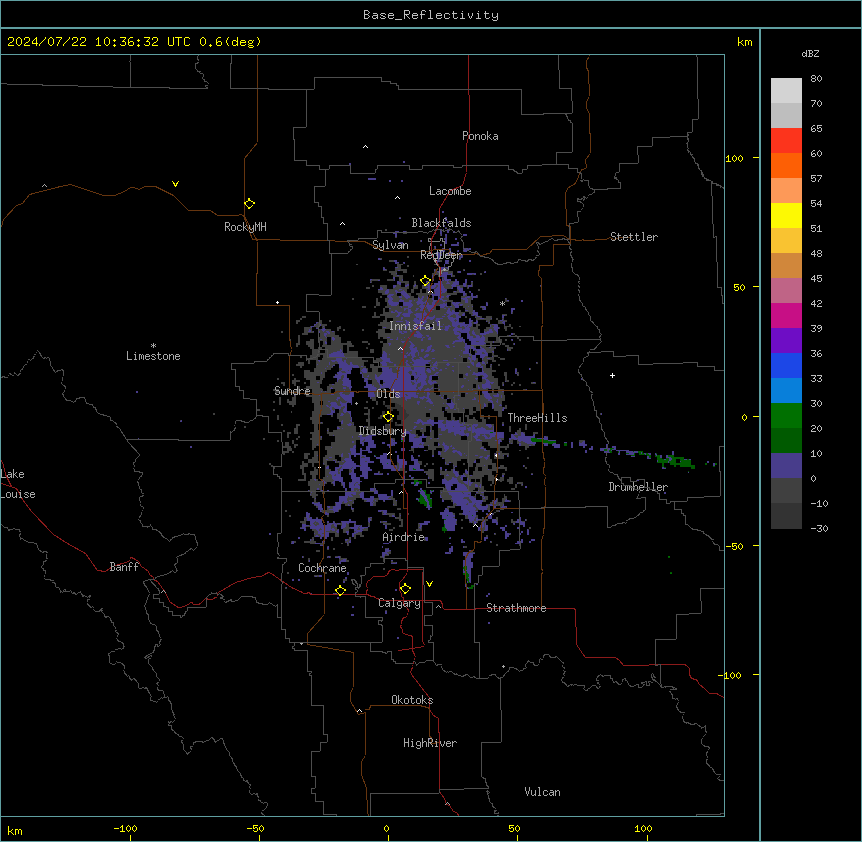Screen dimensions: 862x842
Task: Click the 45 value on the dBZ legend
Action: (816, 279)
